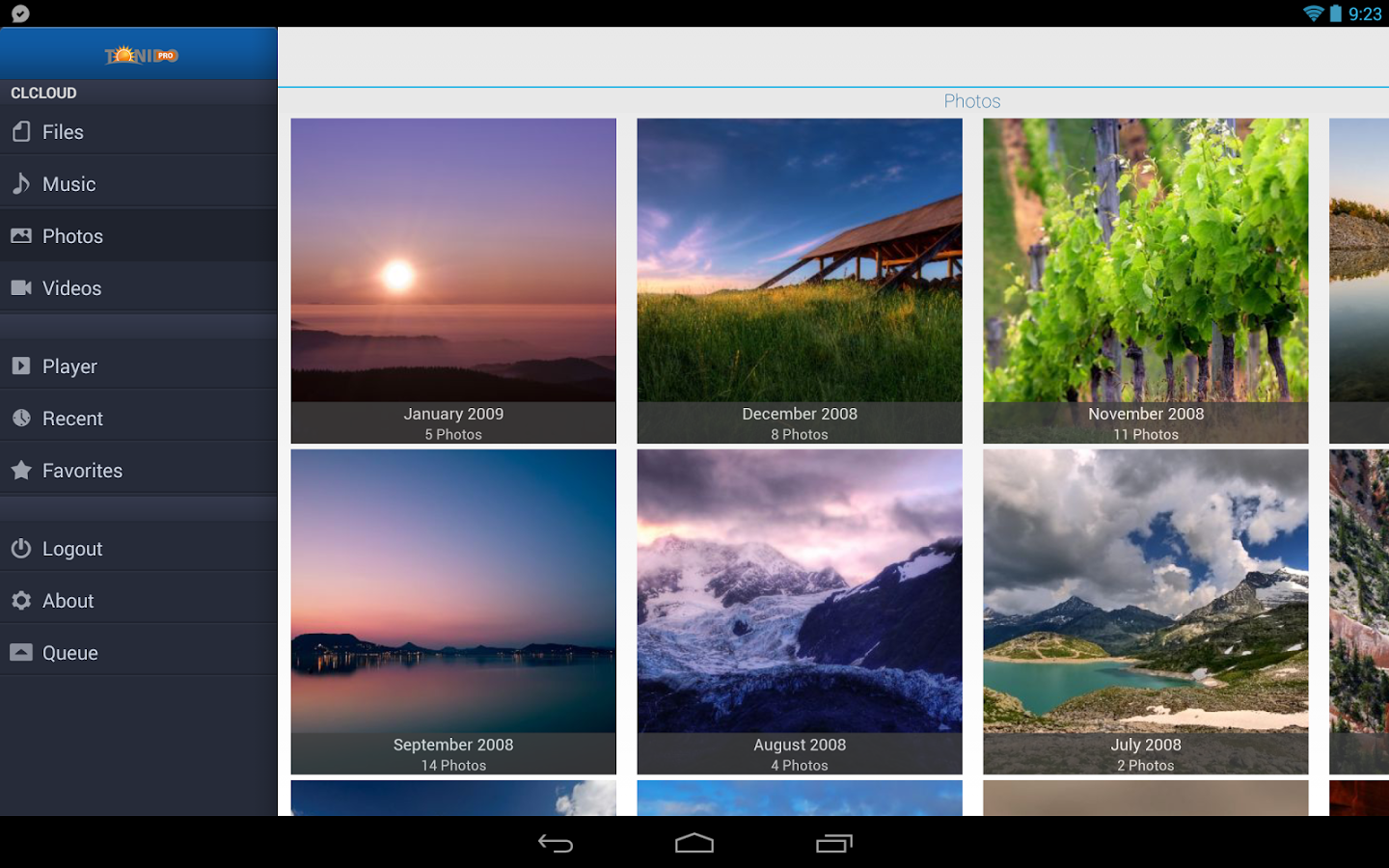Click the Queue upload icon

click(x=21, y=652)
